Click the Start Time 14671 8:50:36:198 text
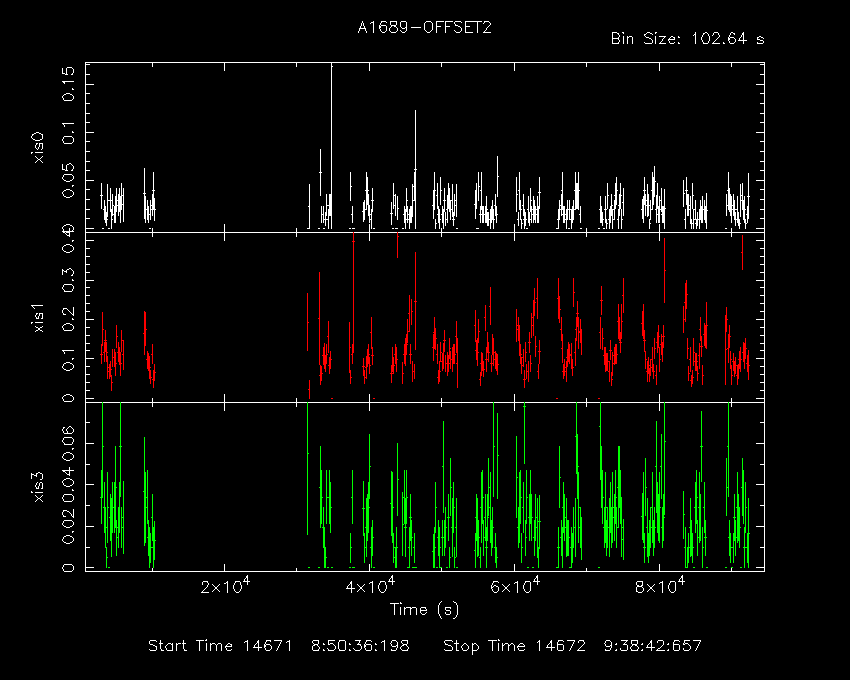 279,646
